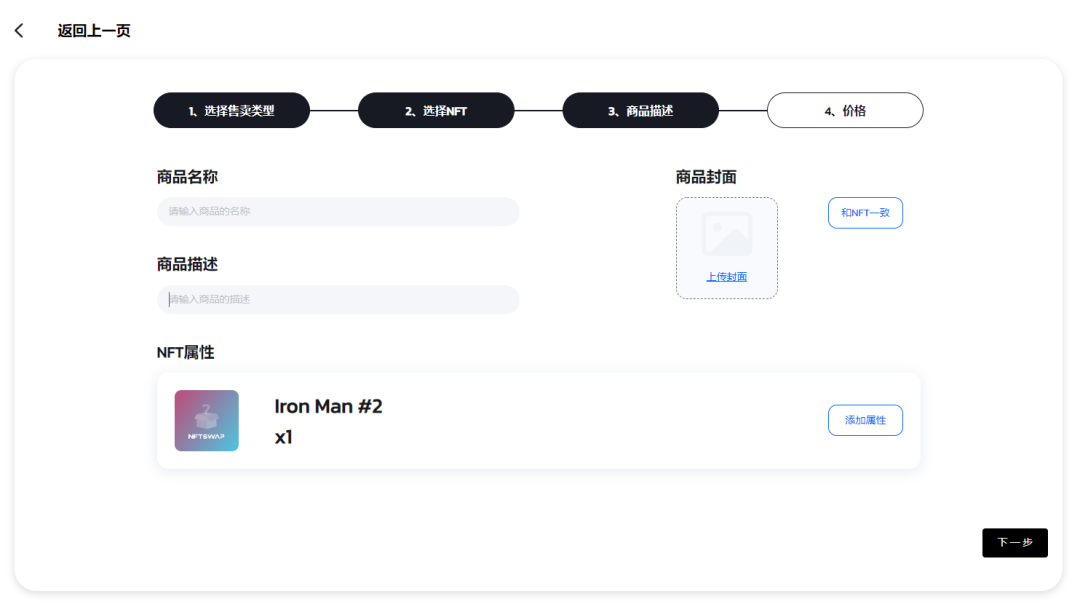Click the "商品名称" field label
Viewport: 1080px width, 607px height.
click(x=187, y=177)
